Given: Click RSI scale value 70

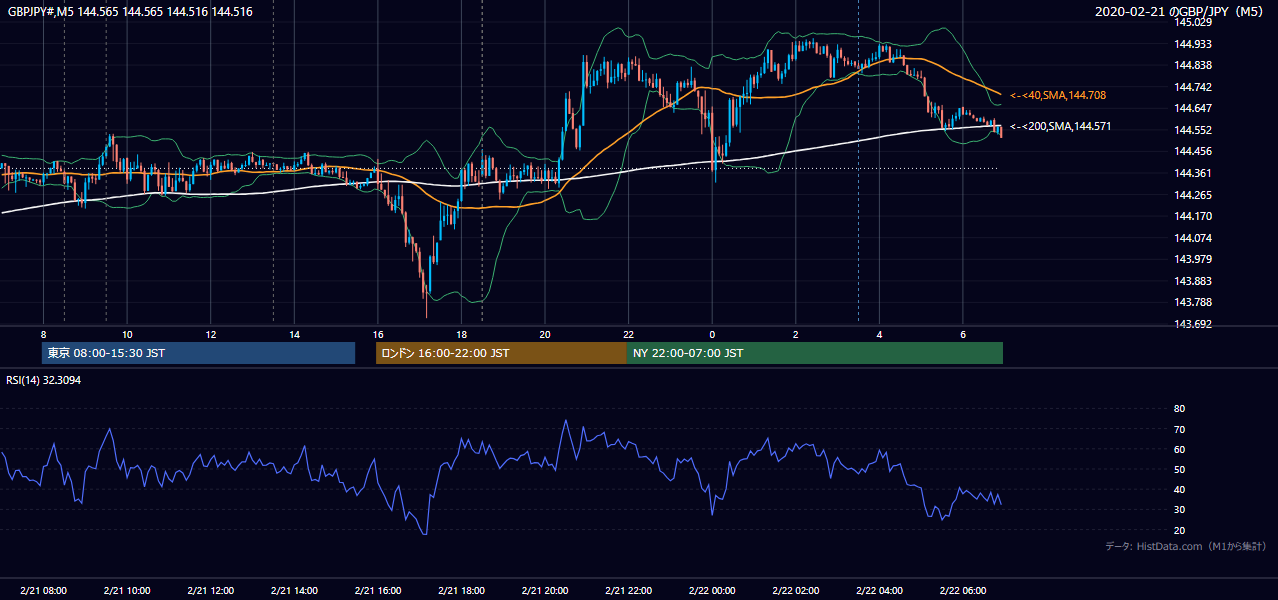Looking at the screenshot, I should click(1179, 429).
